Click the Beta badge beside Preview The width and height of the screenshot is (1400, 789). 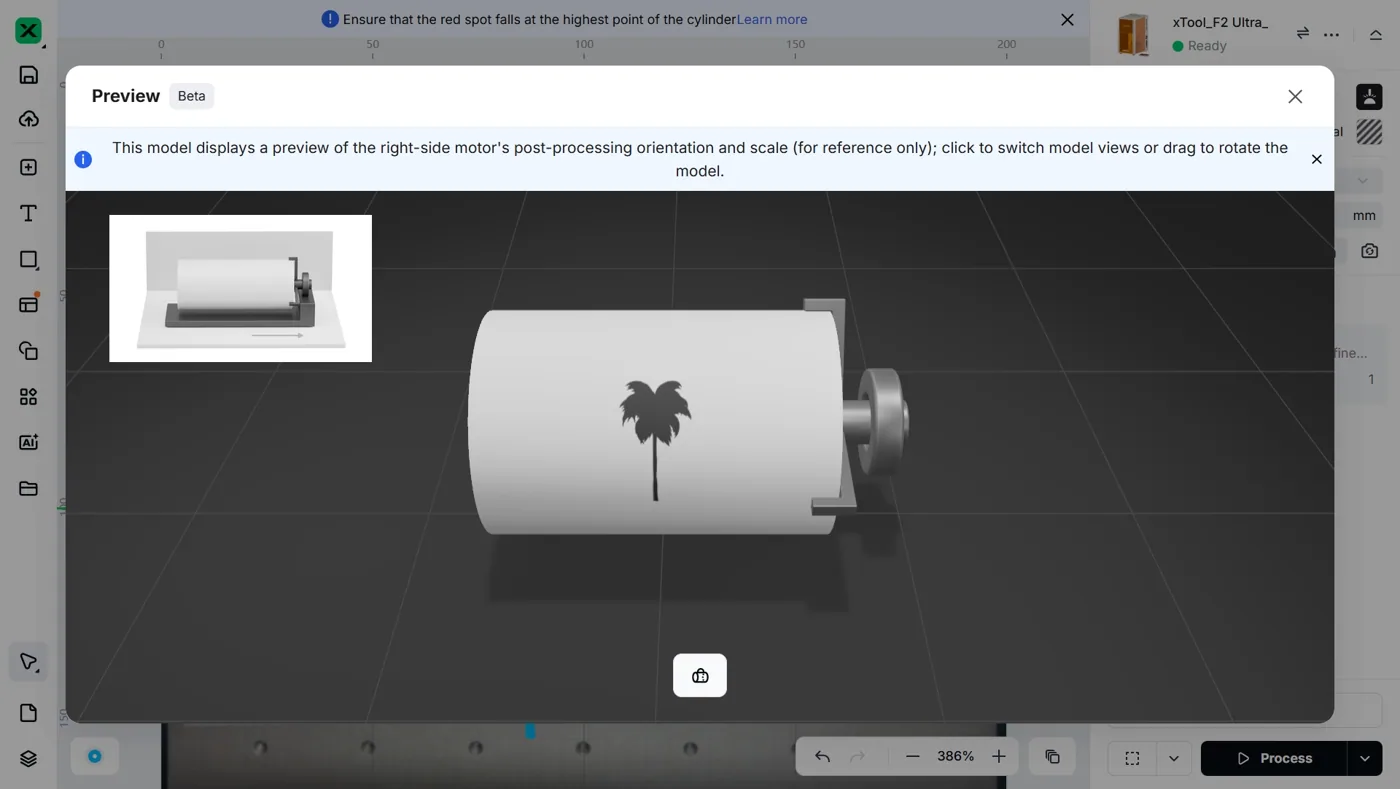pos(191,96)
